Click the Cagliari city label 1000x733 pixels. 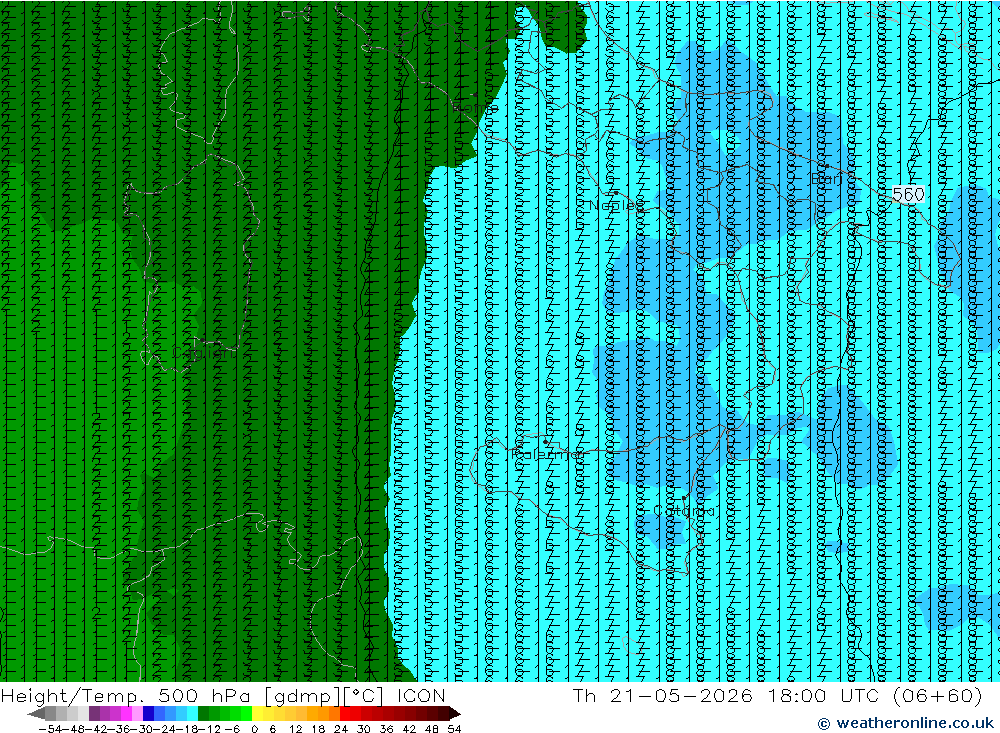click(x=203, y=353)
